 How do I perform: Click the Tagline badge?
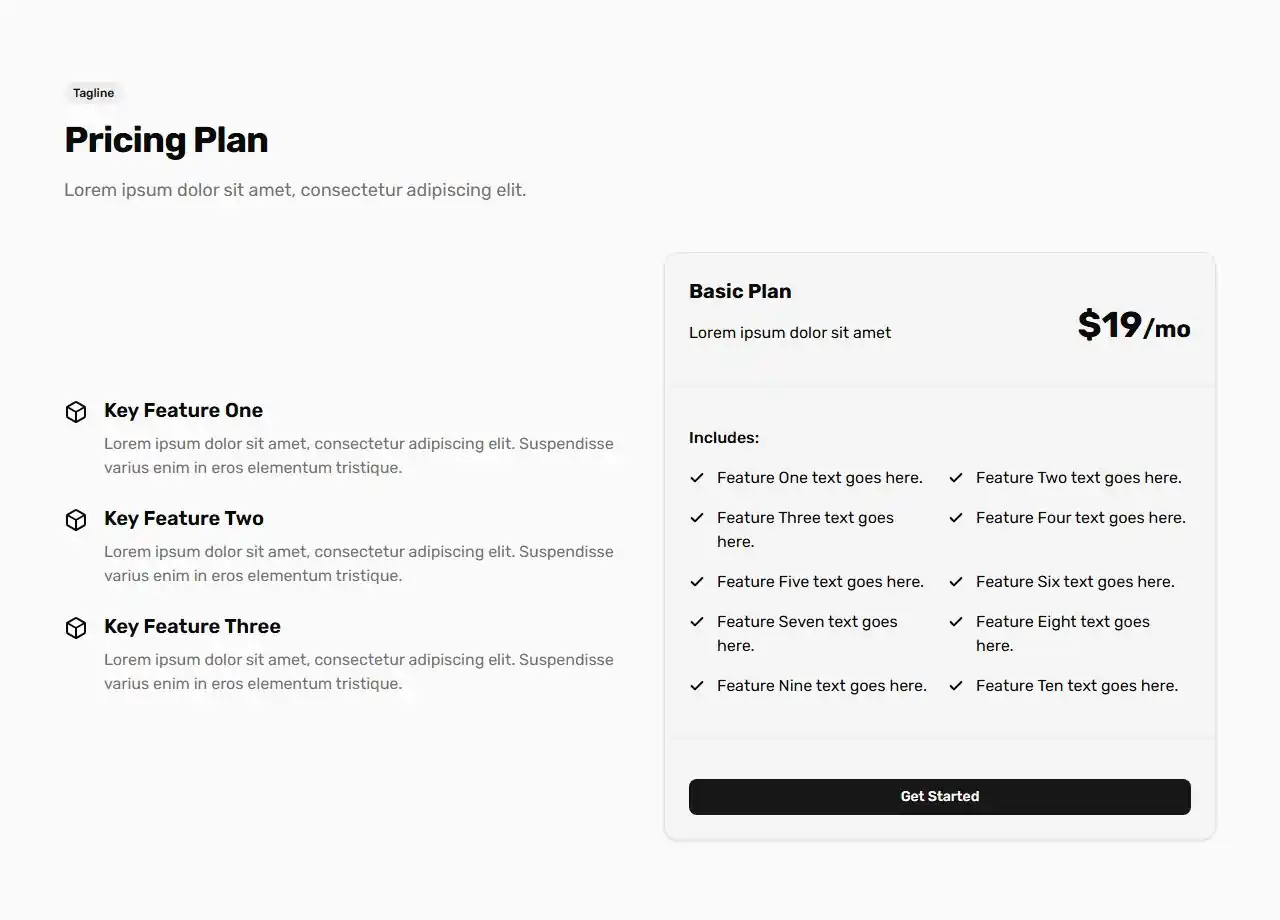tap(94, 93)
